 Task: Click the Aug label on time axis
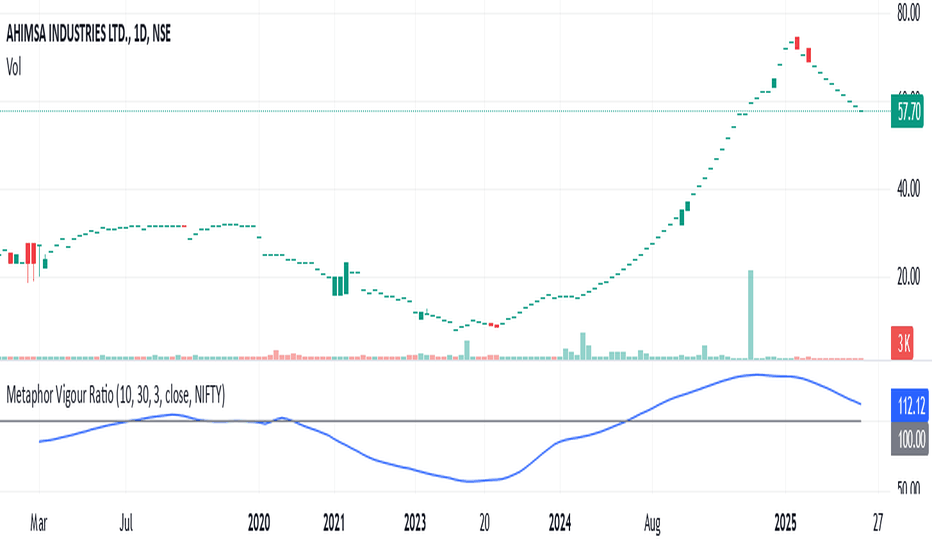[652, 524]
